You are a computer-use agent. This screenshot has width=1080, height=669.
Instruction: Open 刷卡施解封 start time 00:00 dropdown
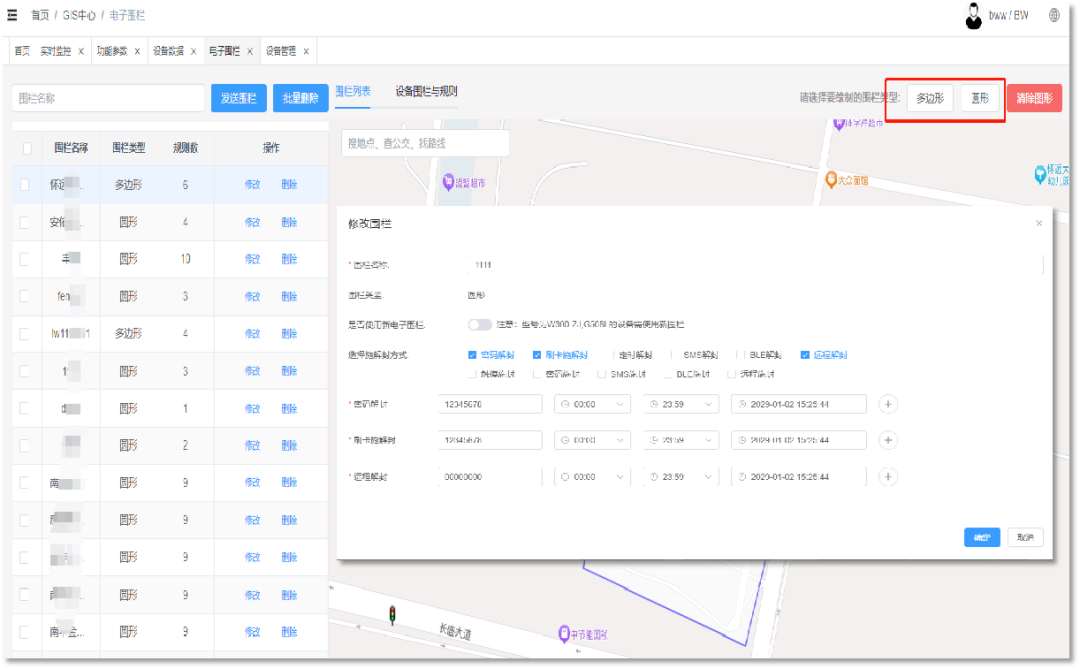pyautogui.click(x=592, y=440)
